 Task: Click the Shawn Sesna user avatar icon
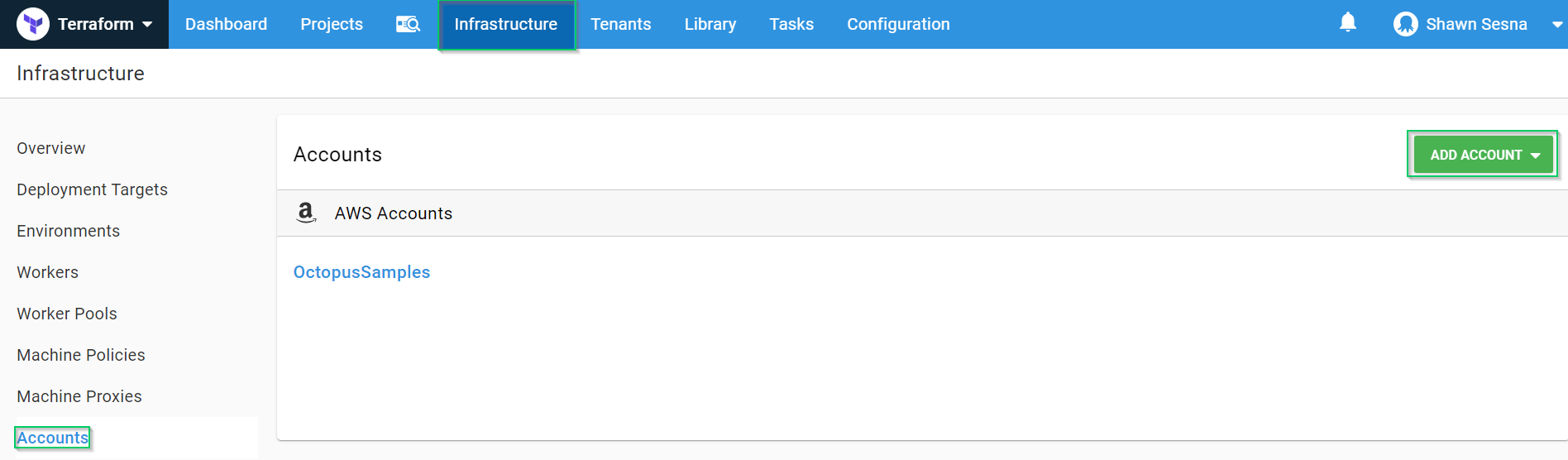[1405, 24]
